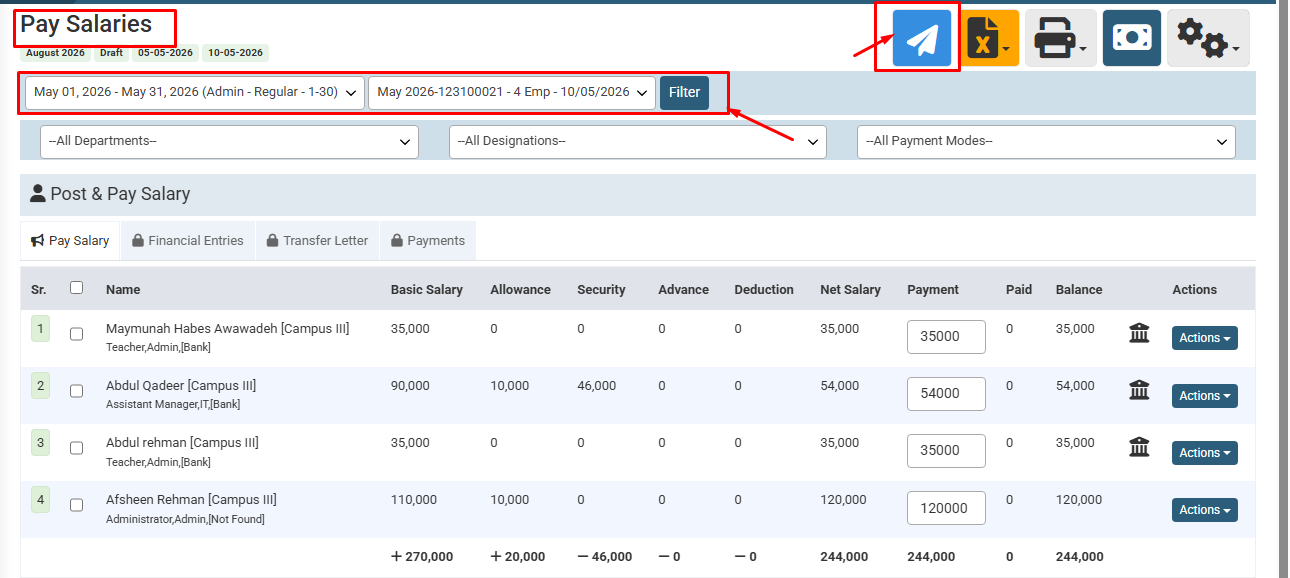1290x578 pixels.
Task: Click the name Maymunah Habes Awawadeh [Campus III]
Action: (227, 329)
